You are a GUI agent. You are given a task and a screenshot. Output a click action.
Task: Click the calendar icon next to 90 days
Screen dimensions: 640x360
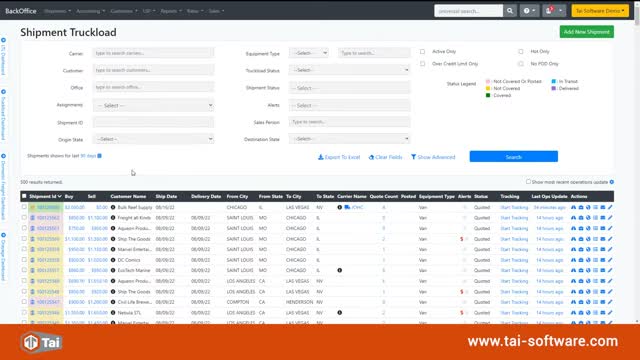pos(99,156)
